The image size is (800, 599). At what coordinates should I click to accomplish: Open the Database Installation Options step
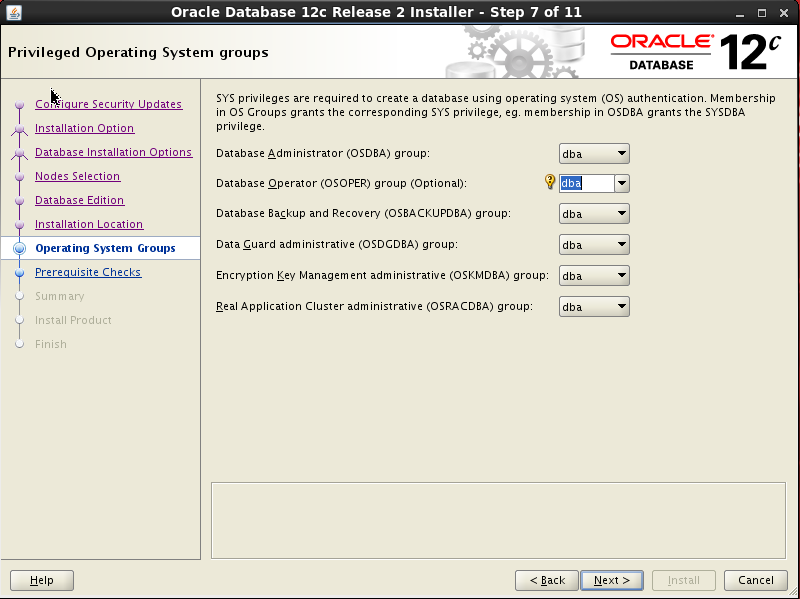click(113, 152)
